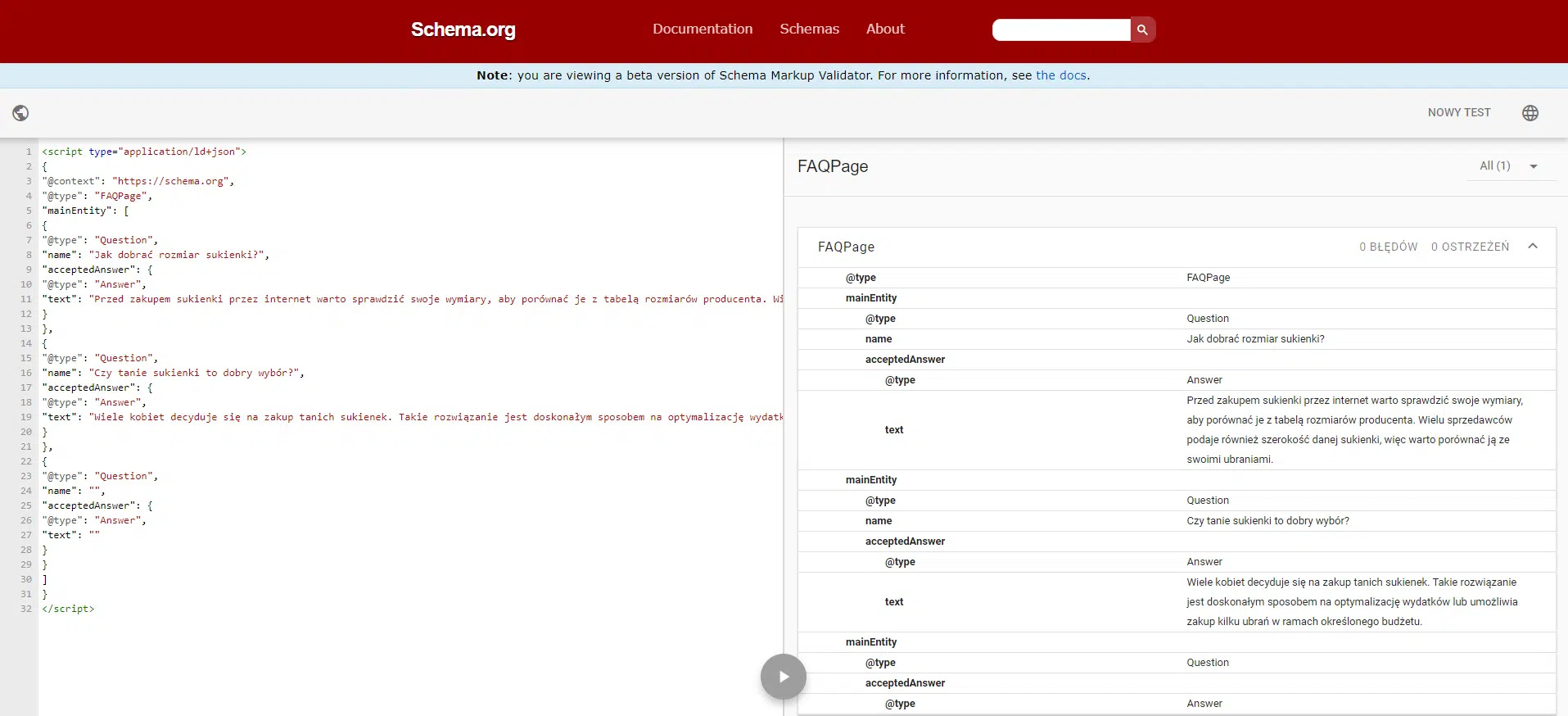The image size is (1568, 716).
Task: Click line number 19 in the gutter
Action: 26,417
